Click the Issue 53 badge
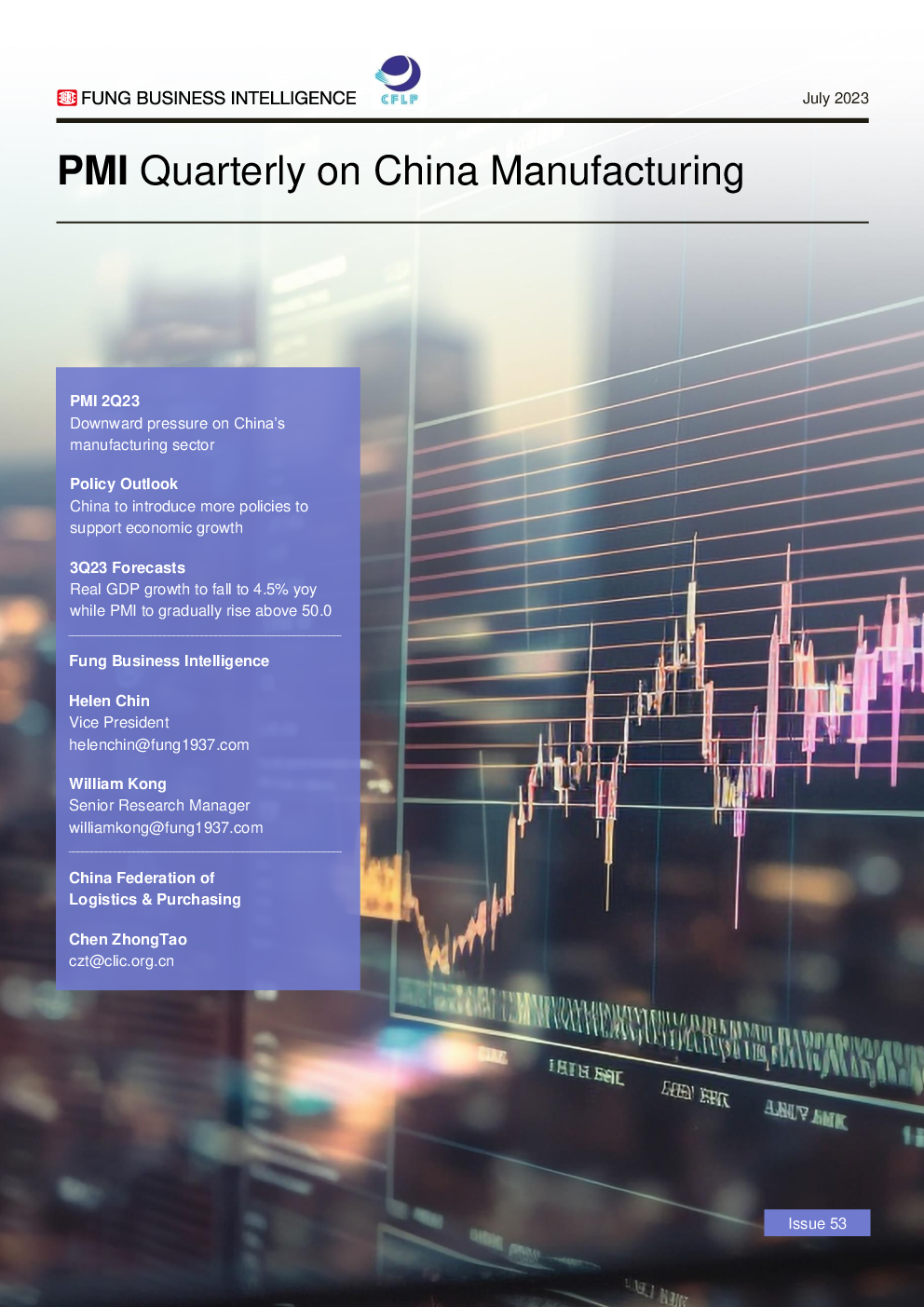 817,1223
